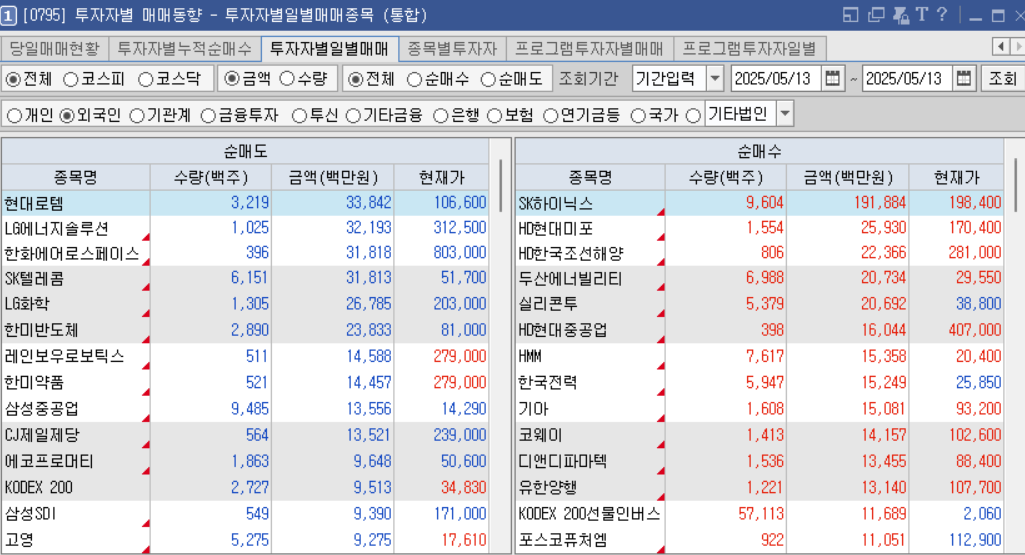Open the 기간입력 period dropdown
The height and width of the screenshot is (555, 1025).
(x=715, y=79)
